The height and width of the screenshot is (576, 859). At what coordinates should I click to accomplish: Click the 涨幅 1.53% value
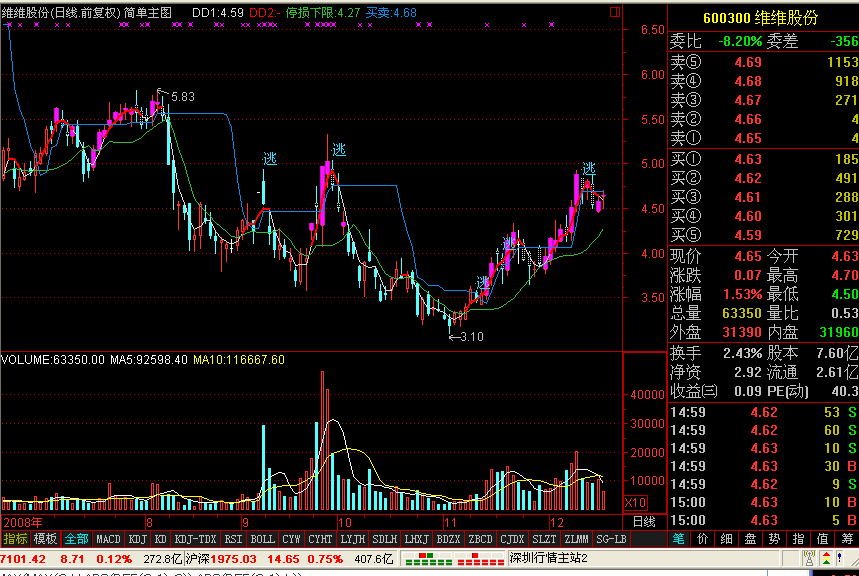click(x=742, y=294)
